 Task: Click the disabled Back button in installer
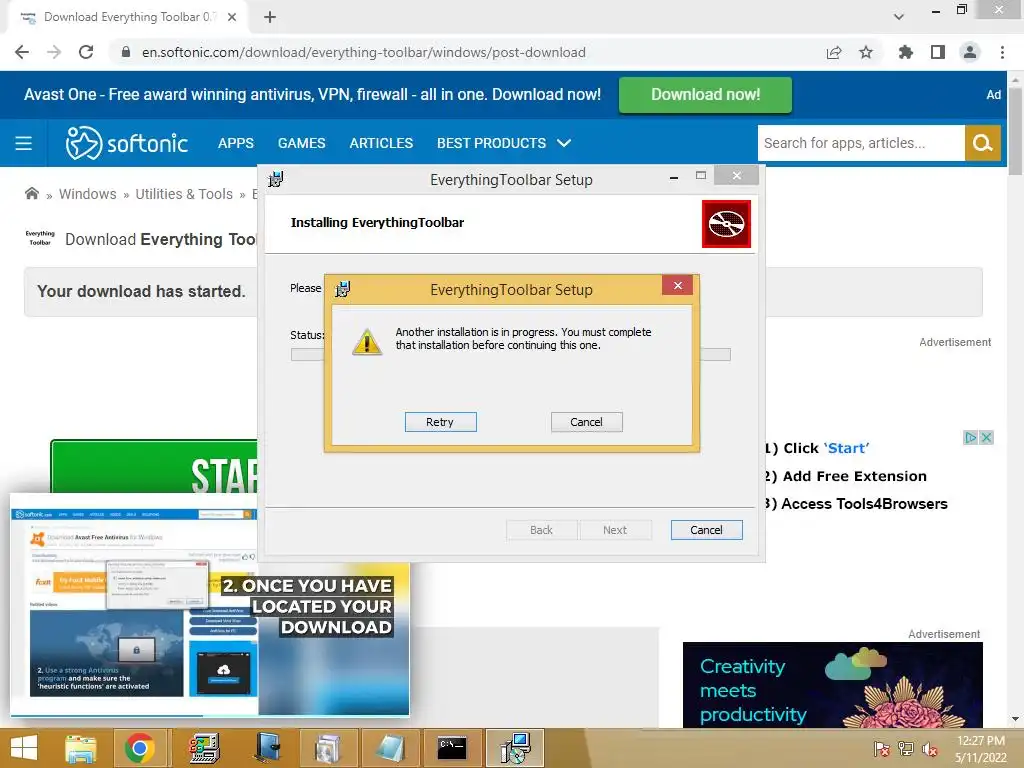click(x=541, y=530)
